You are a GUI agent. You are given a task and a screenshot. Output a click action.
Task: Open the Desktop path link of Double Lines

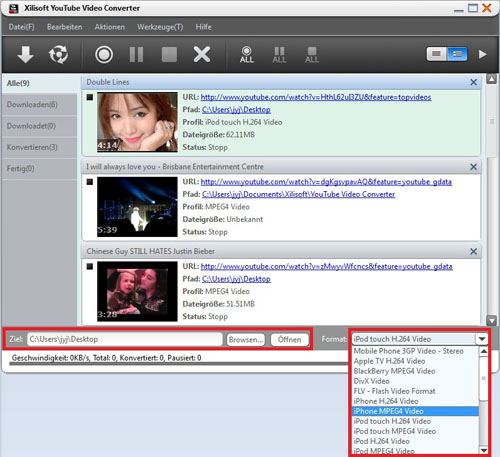point(236,110)
